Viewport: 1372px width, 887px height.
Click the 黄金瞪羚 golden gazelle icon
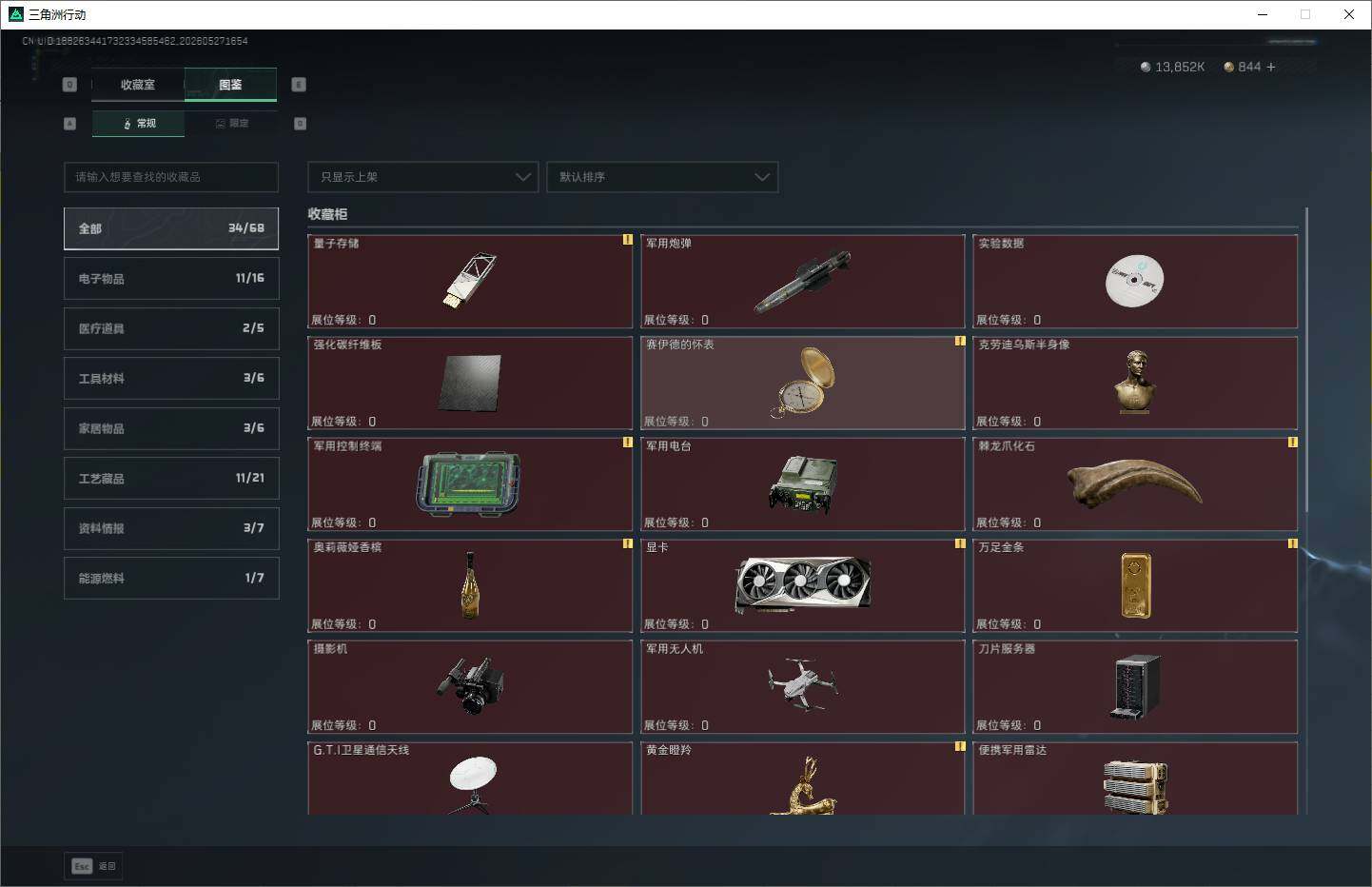point(804,786)
